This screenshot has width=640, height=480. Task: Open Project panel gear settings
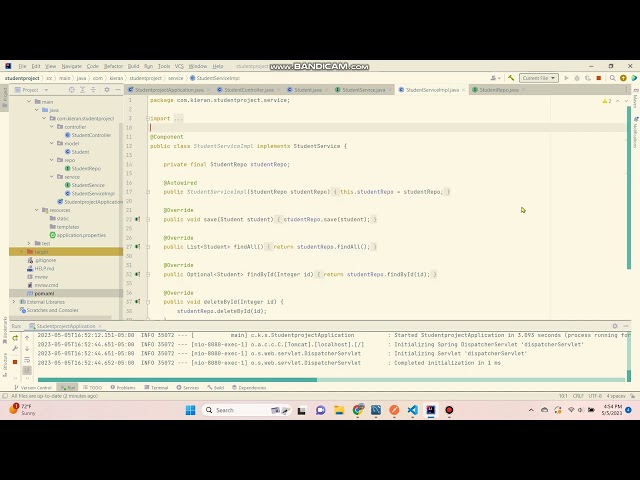tap(107, 90)
